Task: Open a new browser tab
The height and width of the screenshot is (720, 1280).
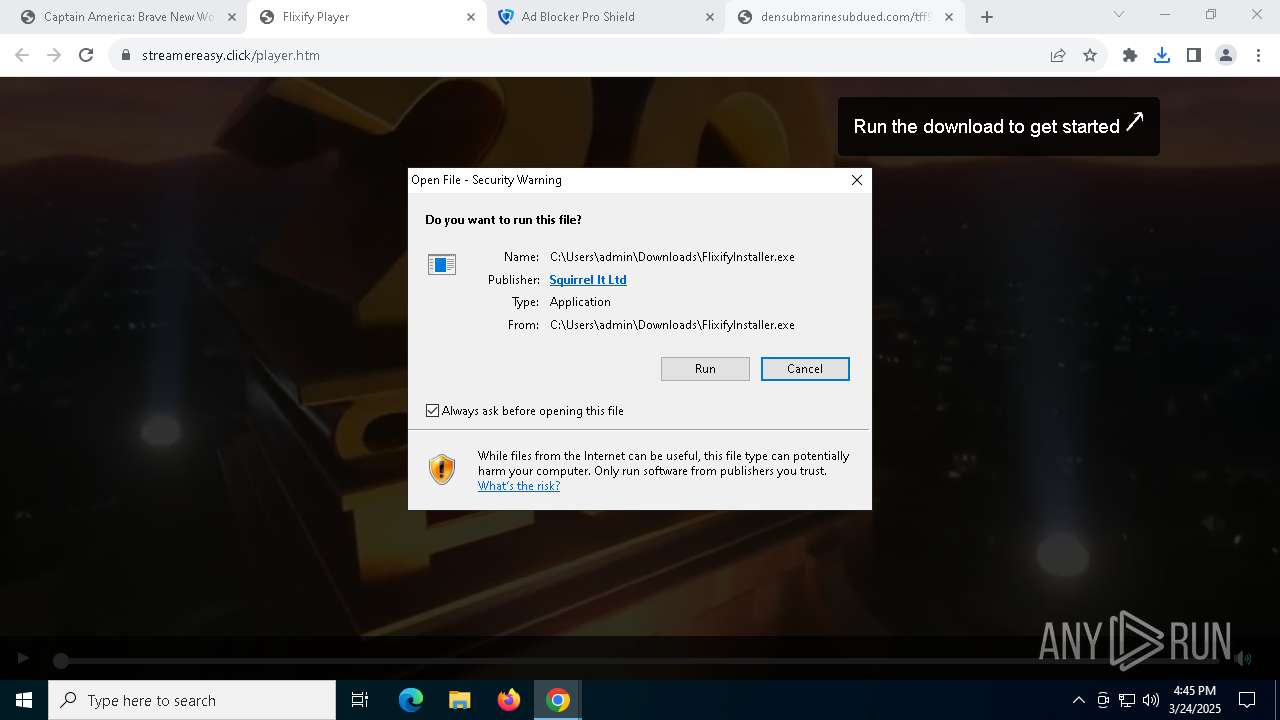Action: [987, 17]
